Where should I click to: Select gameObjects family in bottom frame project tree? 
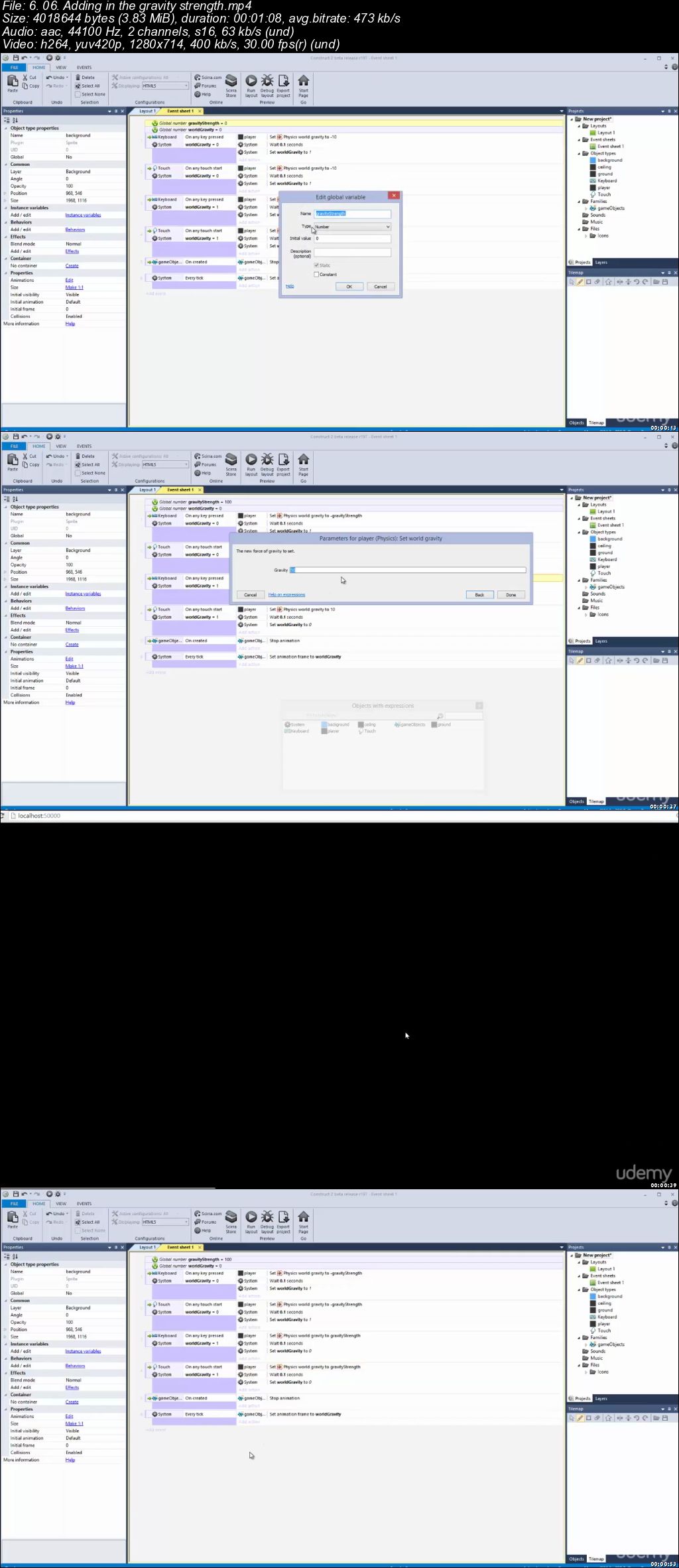point(611,1344)
